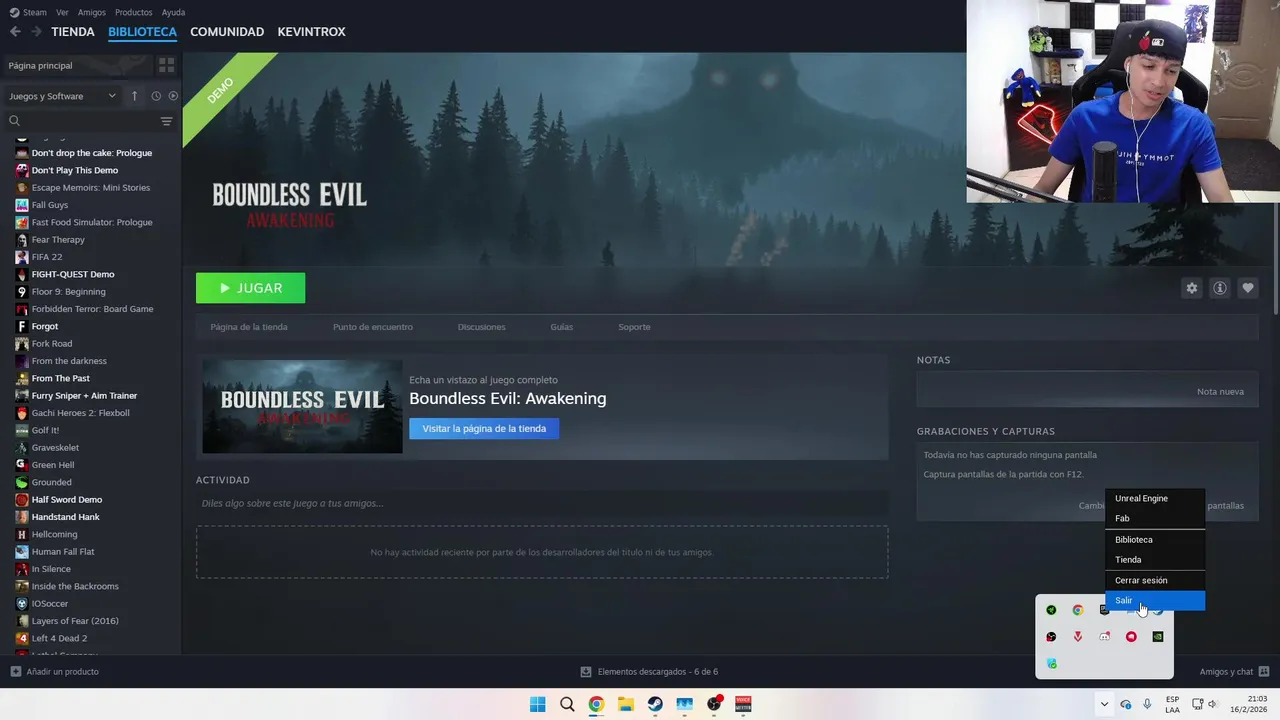Open the Guías tab

pos(561,327)
